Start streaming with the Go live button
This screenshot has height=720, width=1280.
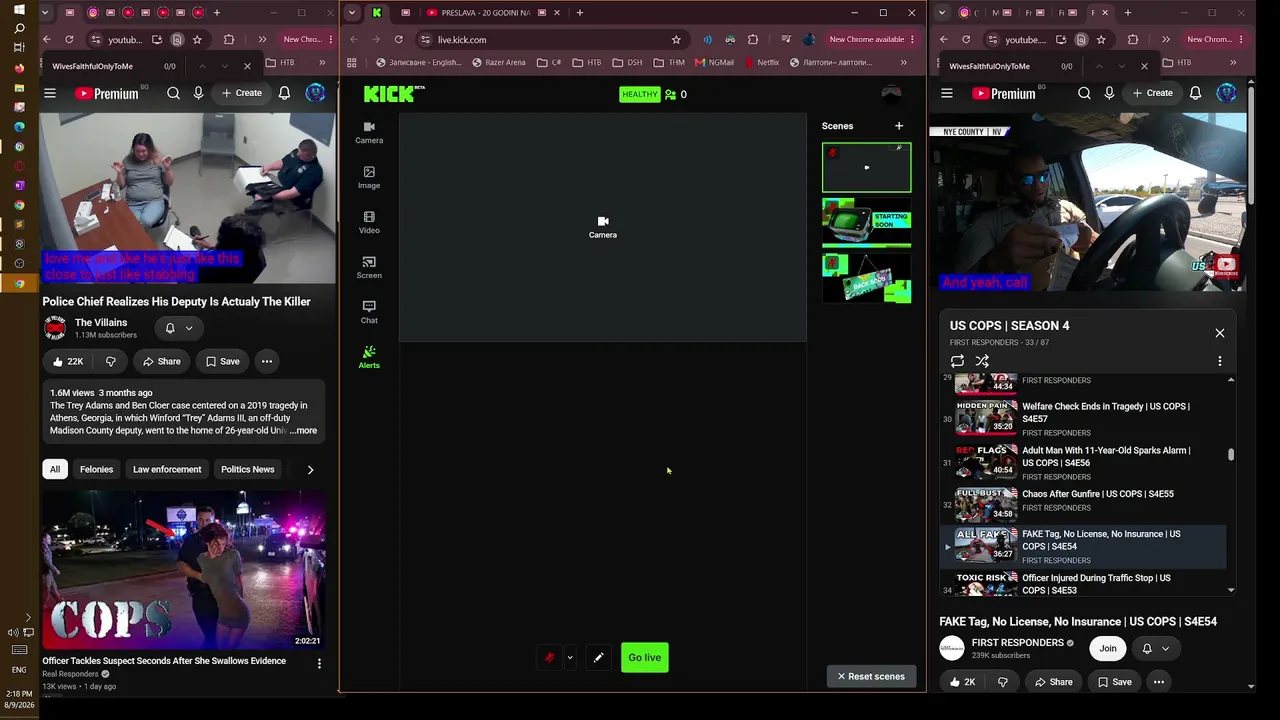[645, 657]
